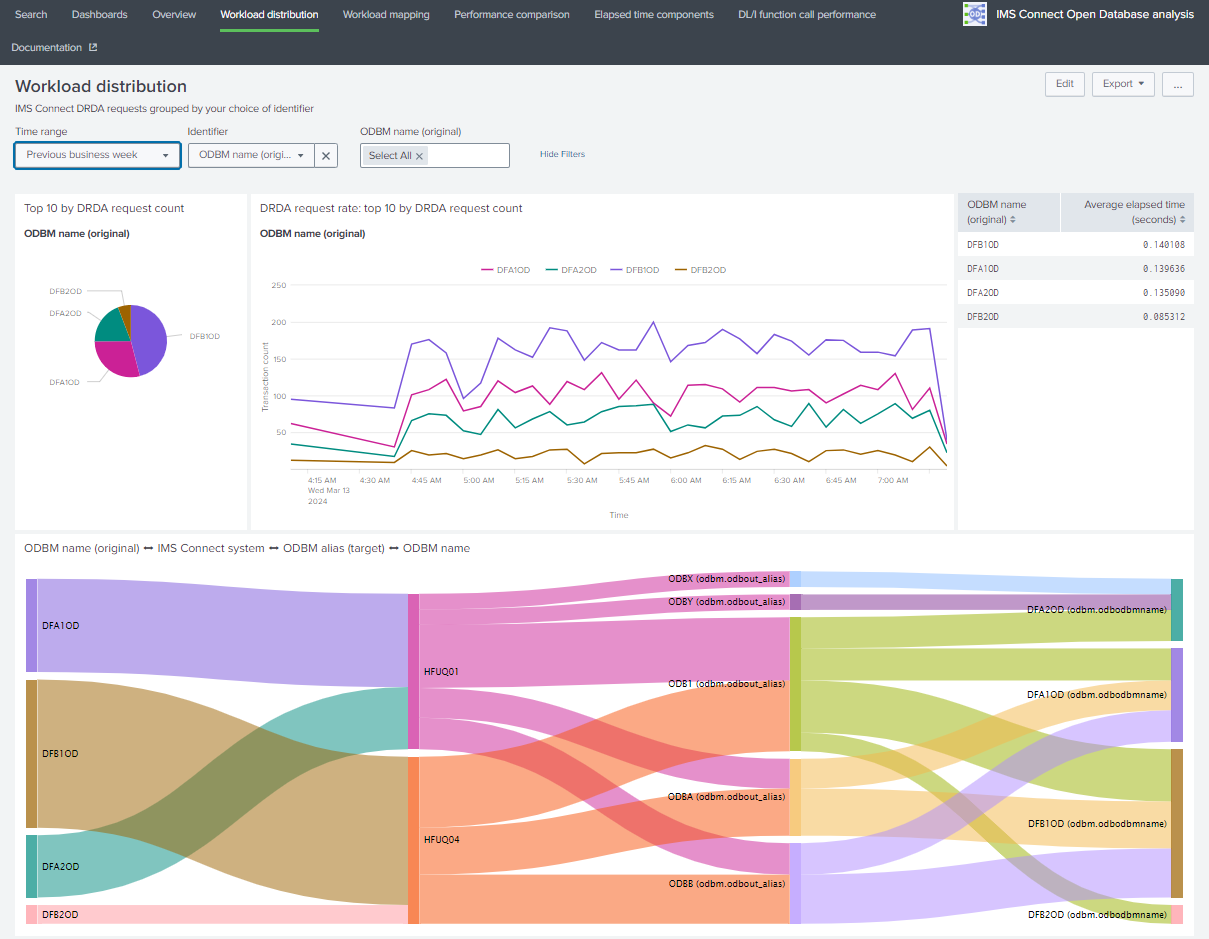Sort by ODBM name column arrows
This screenshot has width=1209, height=939.
[x=1013, y=220]
